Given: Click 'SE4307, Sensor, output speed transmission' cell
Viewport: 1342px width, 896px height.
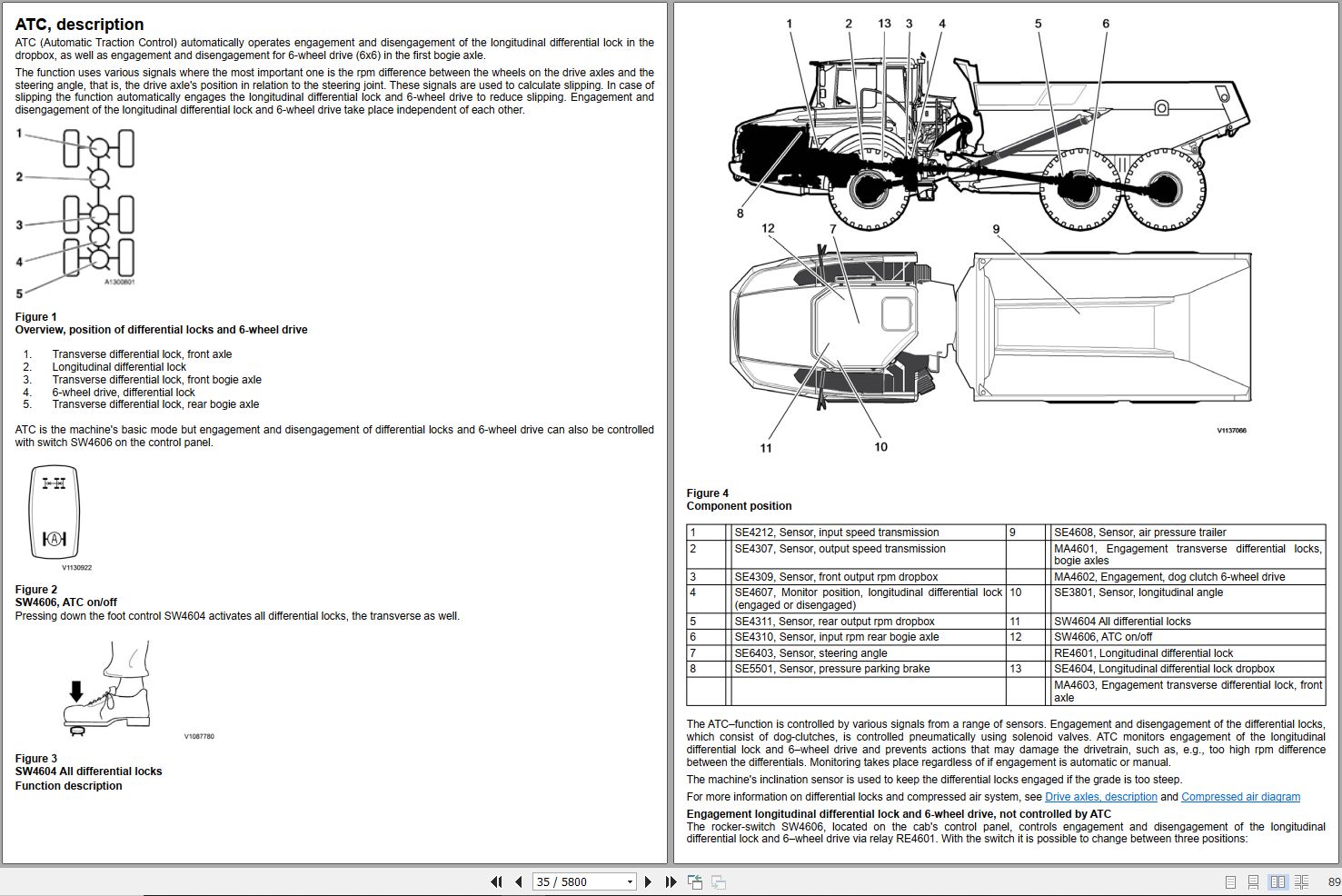Looking at the screenshot, I should pos(869,554).
